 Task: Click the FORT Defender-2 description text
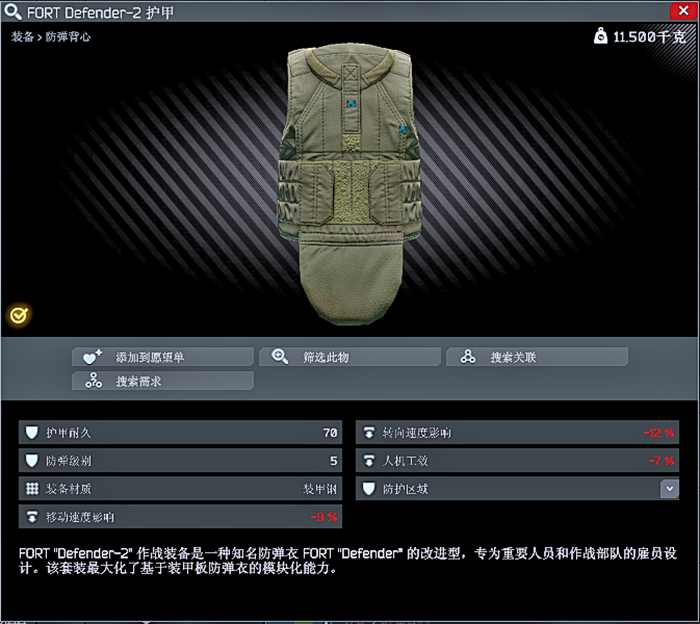tap(348, 561)
